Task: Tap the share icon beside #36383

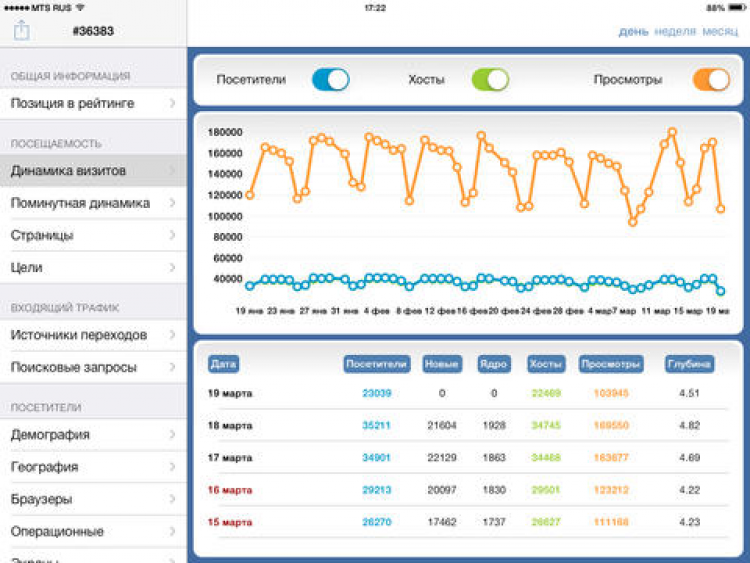Action: [22, 31]
